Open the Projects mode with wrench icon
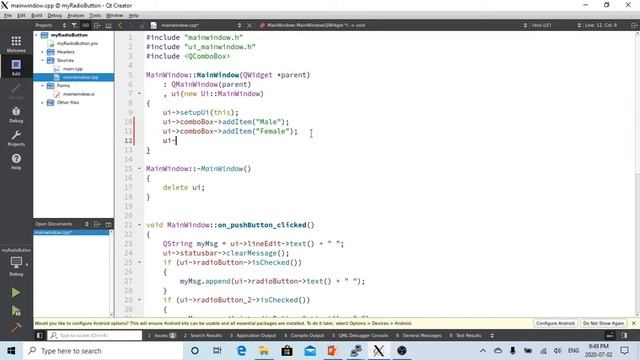 [16, 138]
